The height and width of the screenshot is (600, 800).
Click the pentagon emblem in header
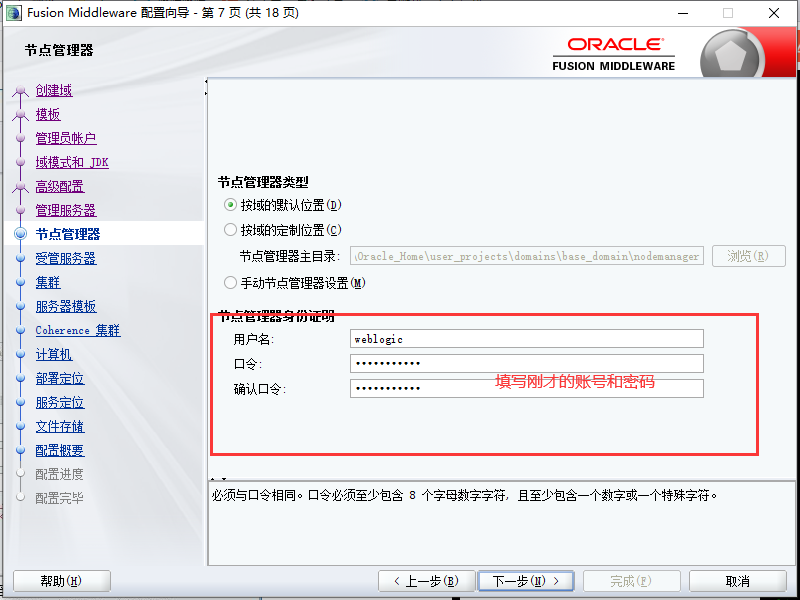[x=731, y=57]
